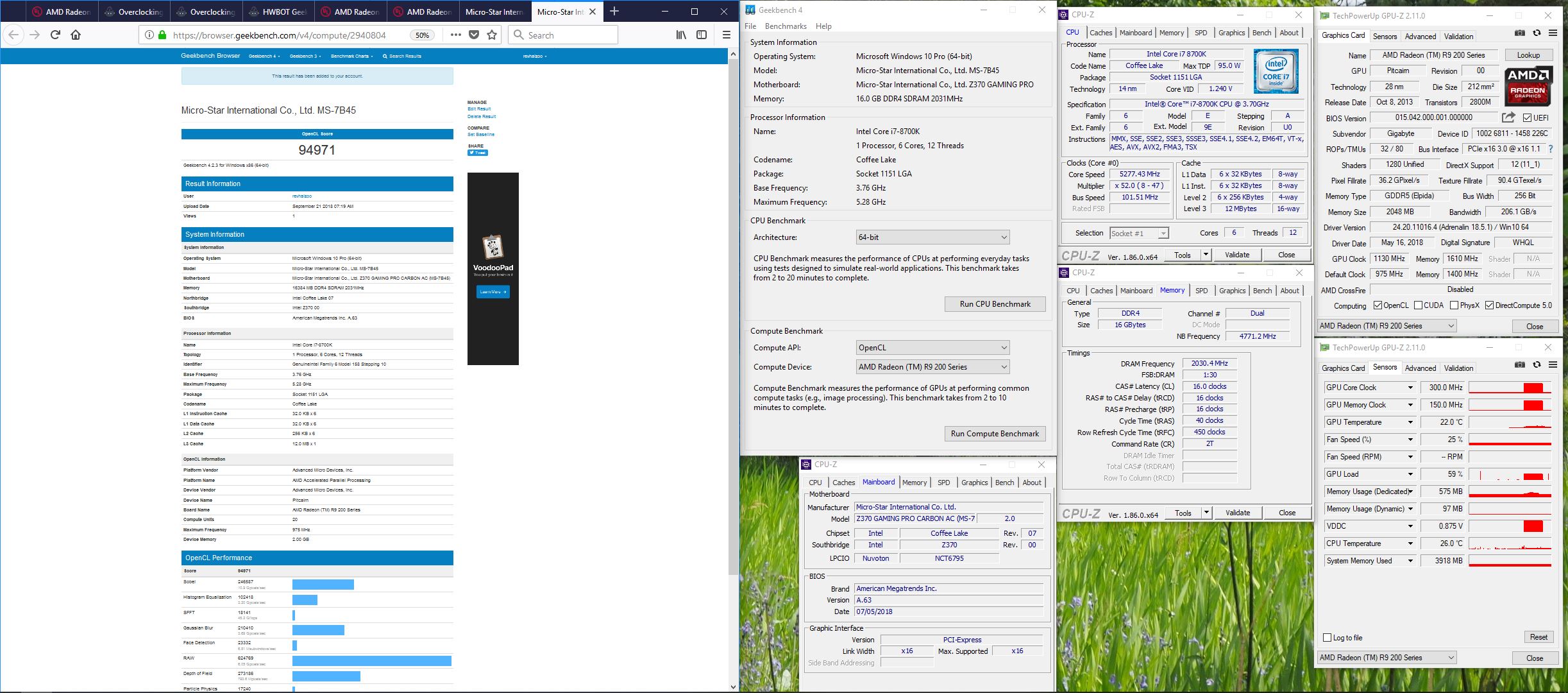Open GPU selector dropdown in GPU-Z Graphics Card window
The width and height of the screenshot is (1568, 693).
1387,326
